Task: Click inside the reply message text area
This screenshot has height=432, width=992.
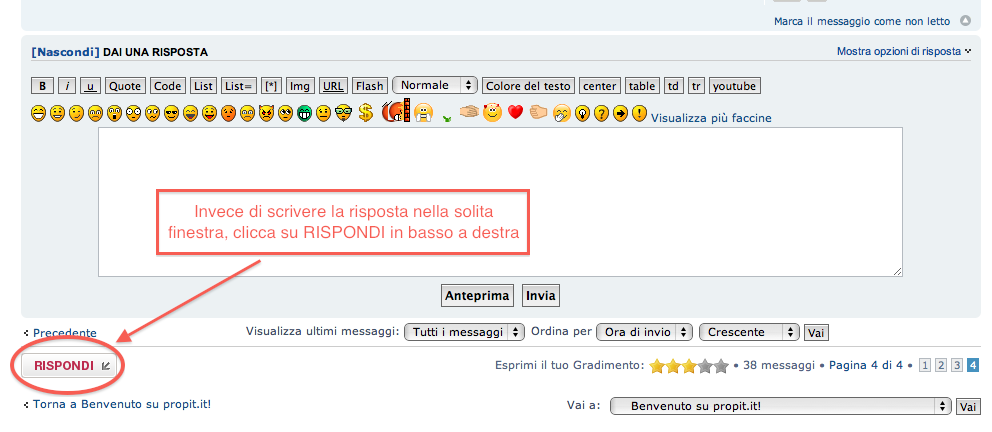Action: tap(500, 200)
